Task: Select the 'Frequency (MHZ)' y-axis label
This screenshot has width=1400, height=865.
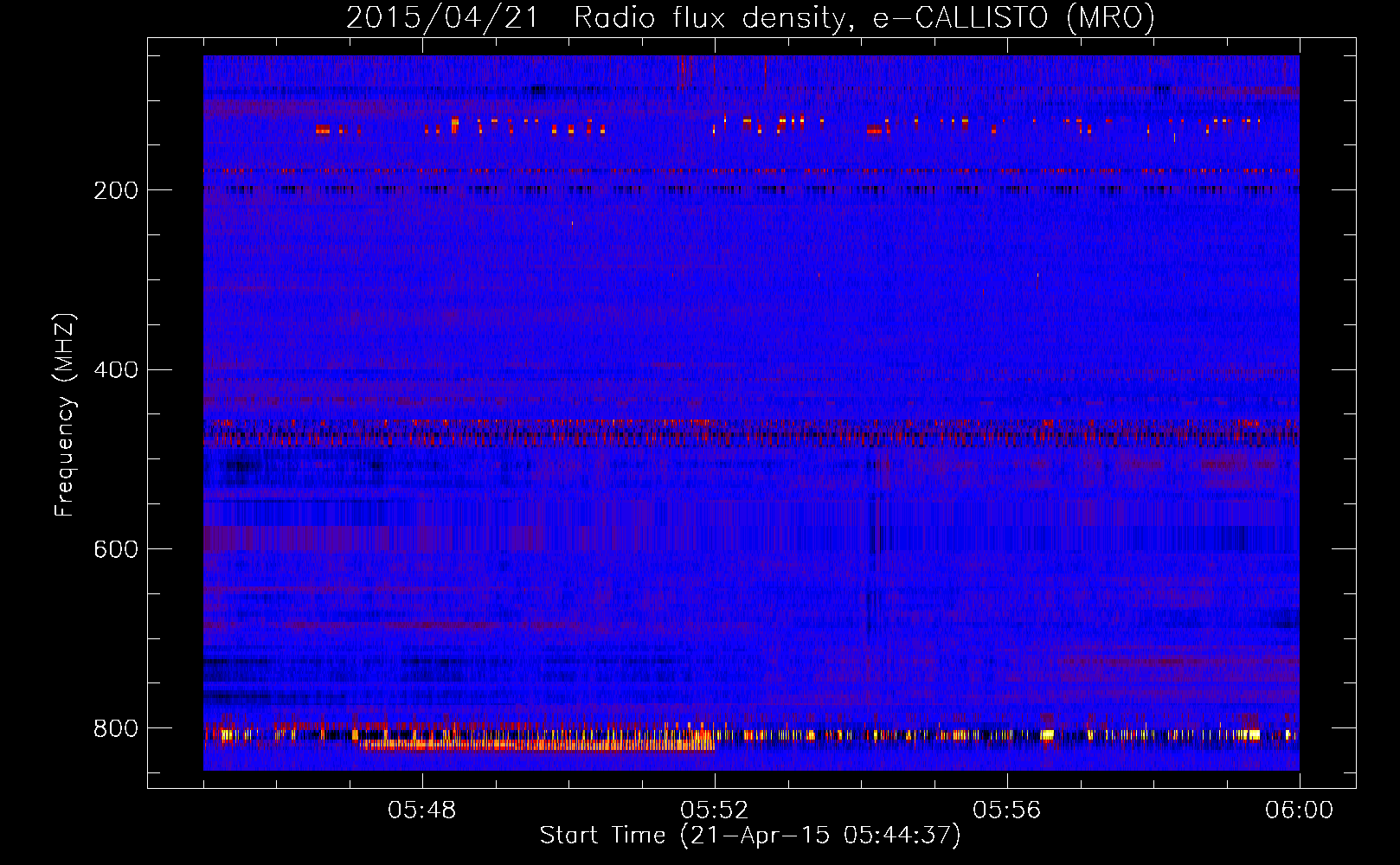Action: coord(65,414)
